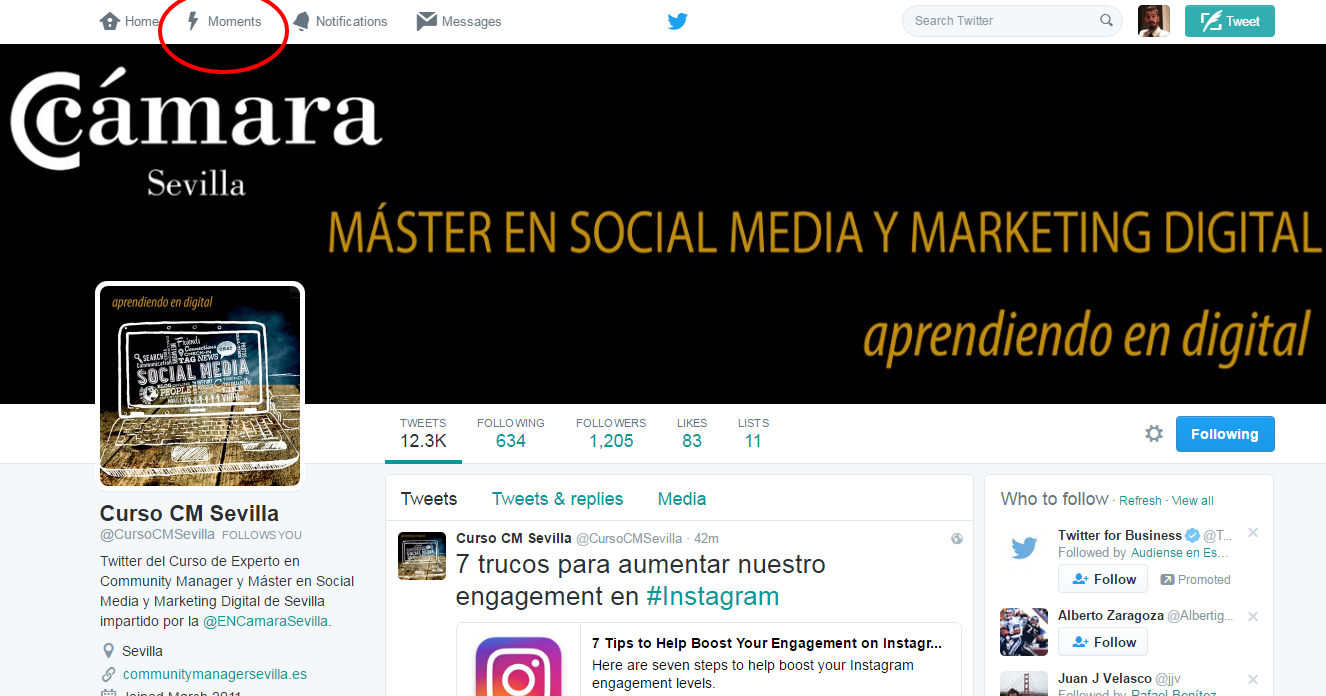Open the 42m tweet timestamp
The height and width of the screenshot is (696, 1326).
click(707, 538)
